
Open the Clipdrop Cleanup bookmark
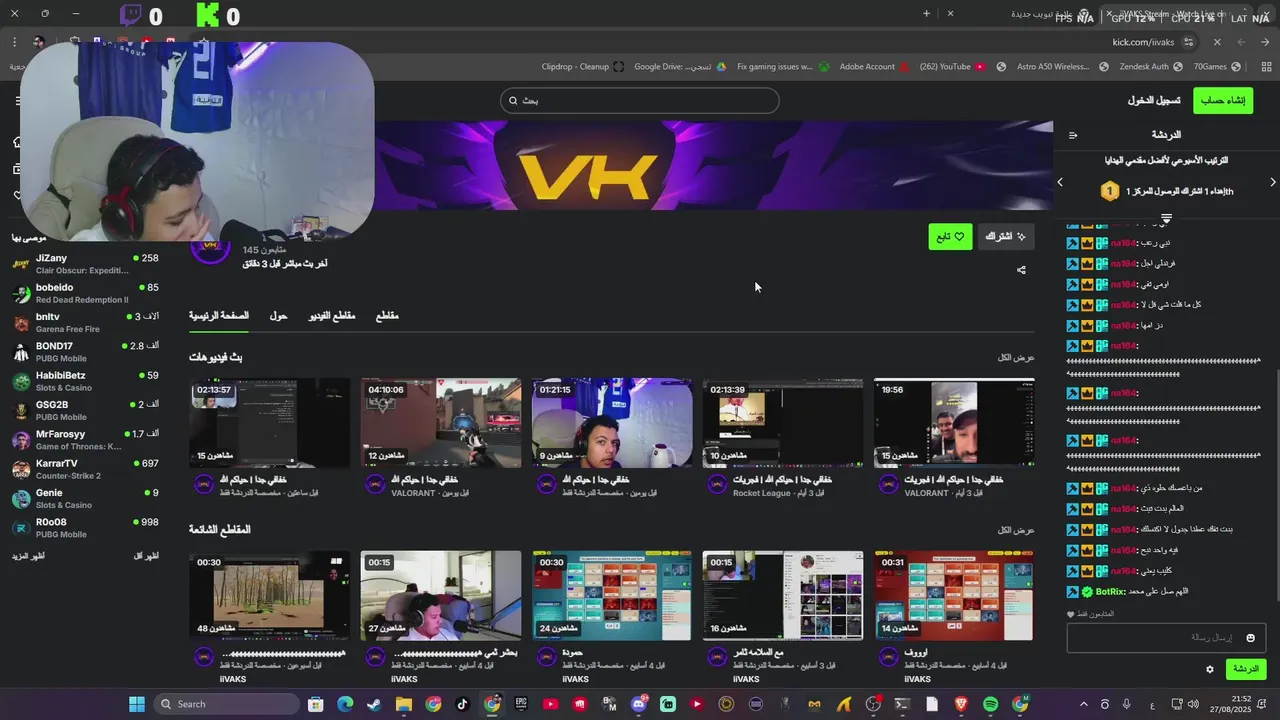click(583, 67)
